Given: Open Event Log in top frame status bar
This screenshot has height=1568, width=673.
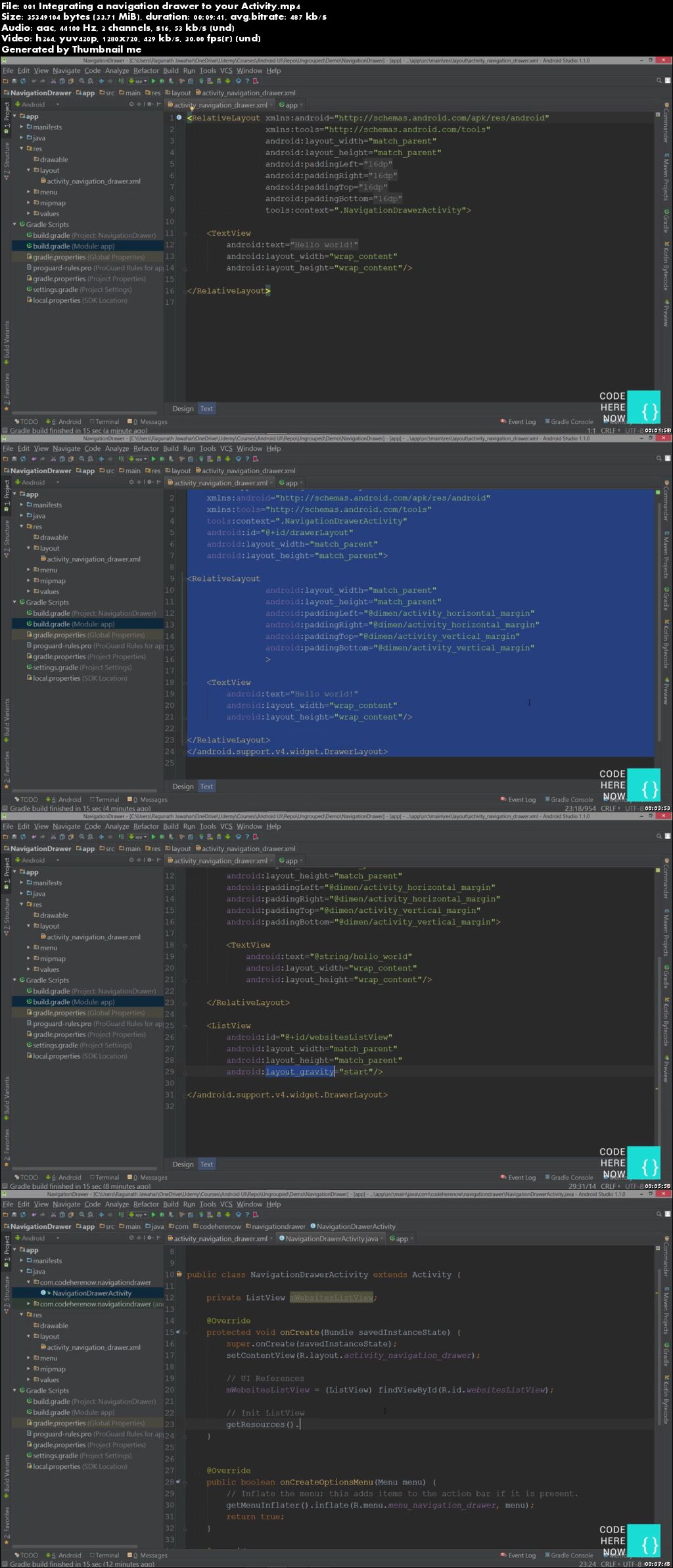Looking at the screenshot, I should point(518,422).
